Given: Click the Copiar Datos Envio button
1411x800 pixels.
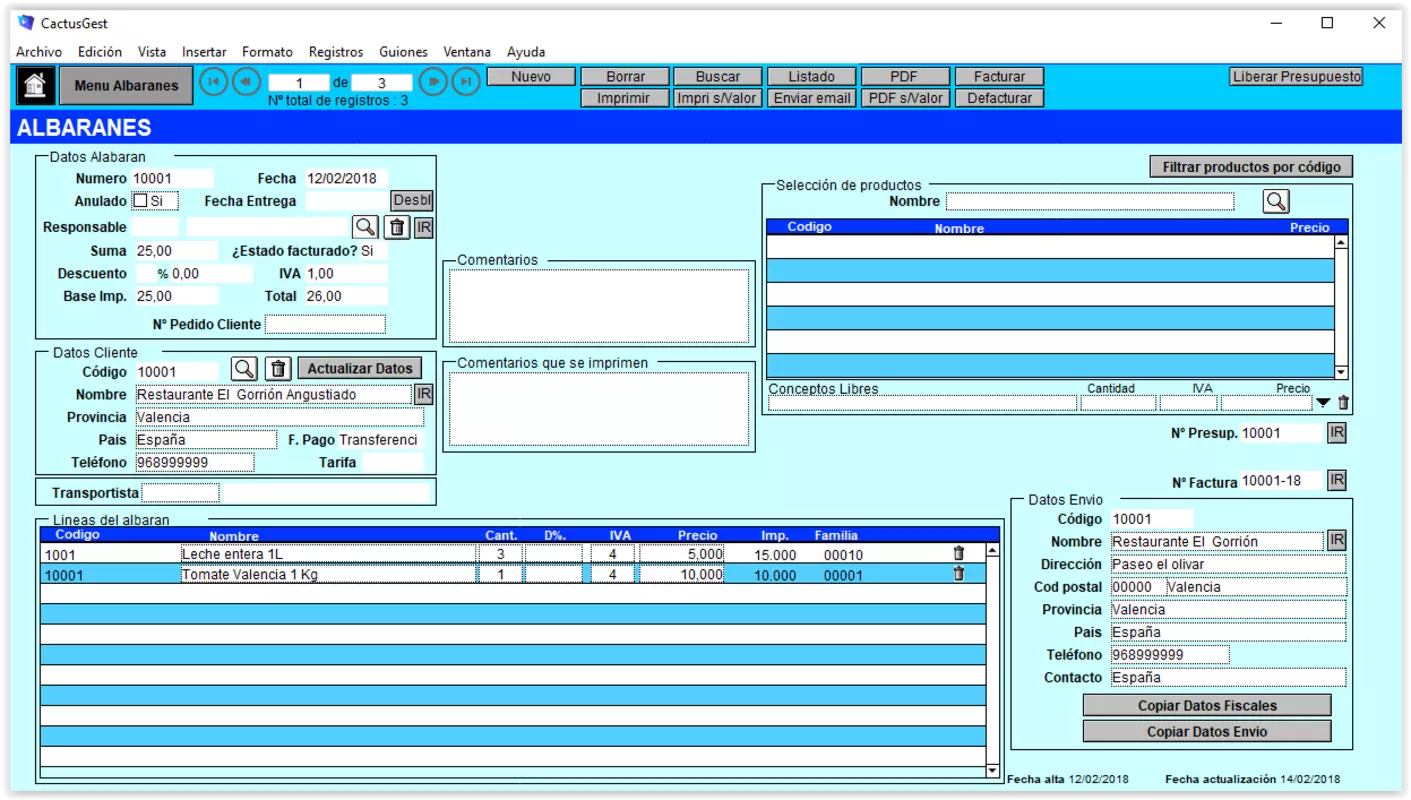Looking at the screenshot, I should pos(1207,731).
